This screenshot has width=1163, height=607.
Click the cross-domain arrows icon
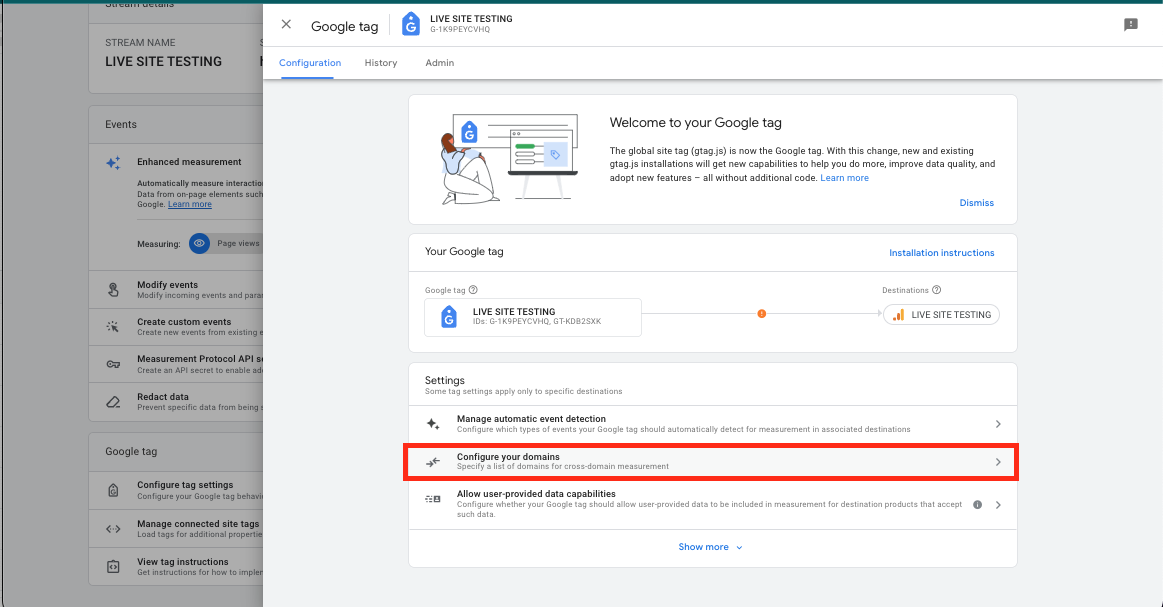pos(433,462)
